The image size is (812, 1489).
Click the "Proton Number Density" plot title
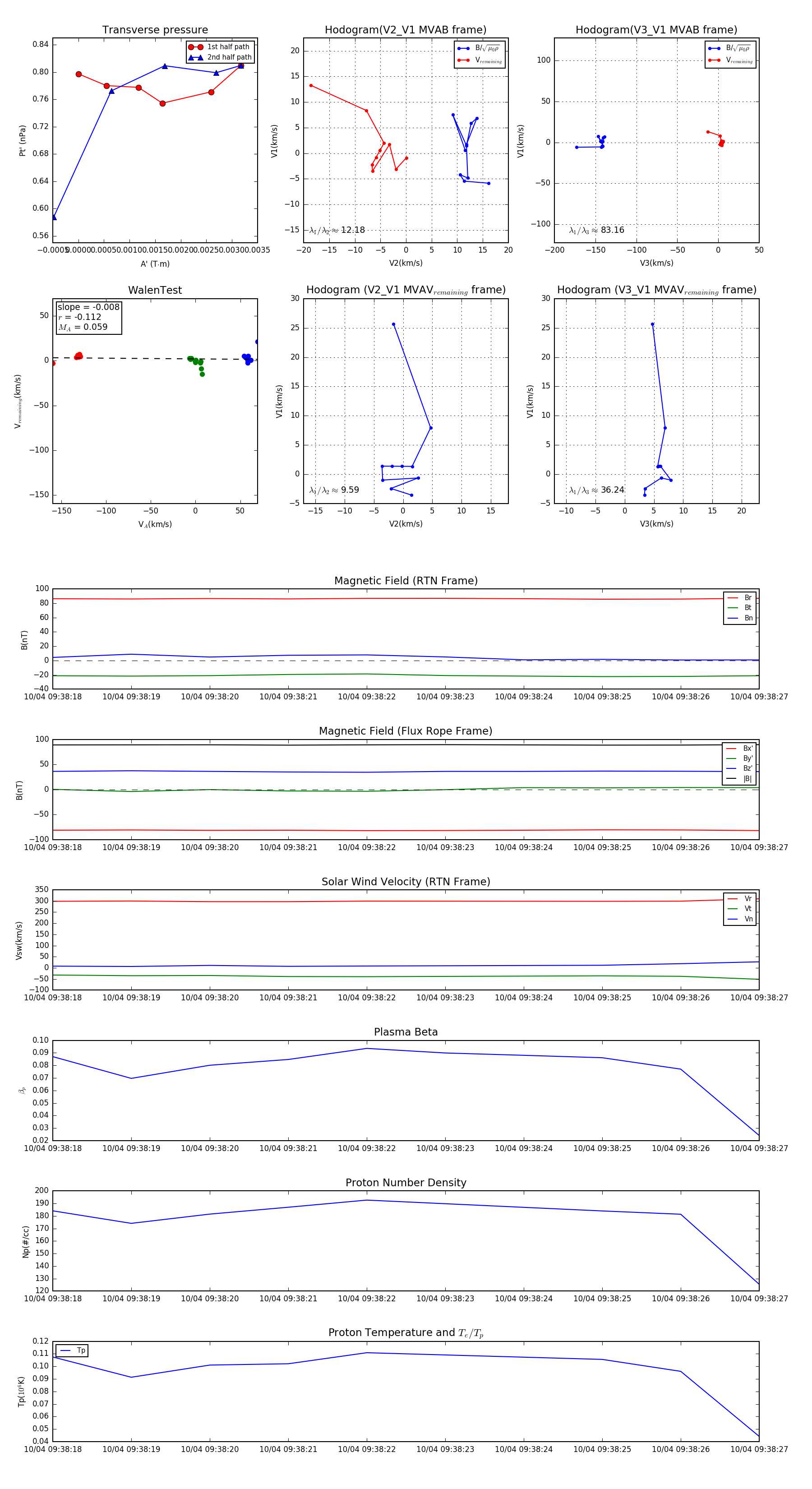coord(406,1182)
